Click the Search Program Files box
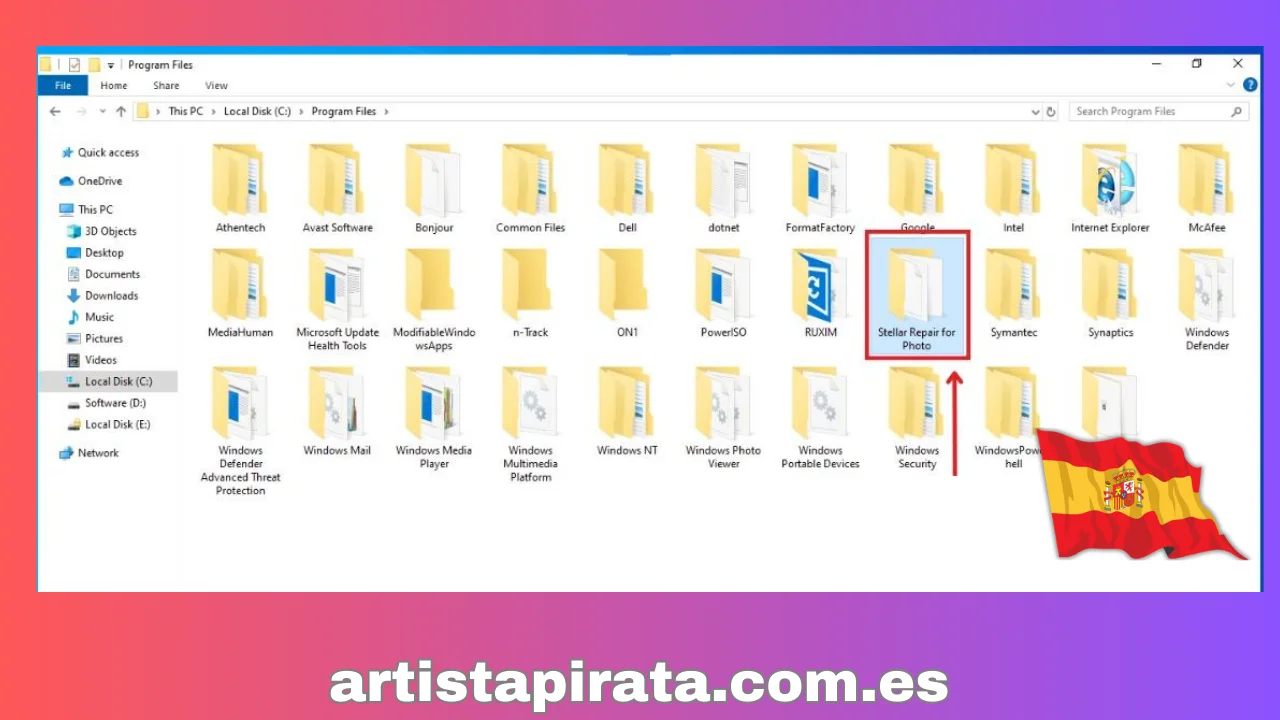This screenshot has width=1280, height=720. click(x=1159, y=111)
